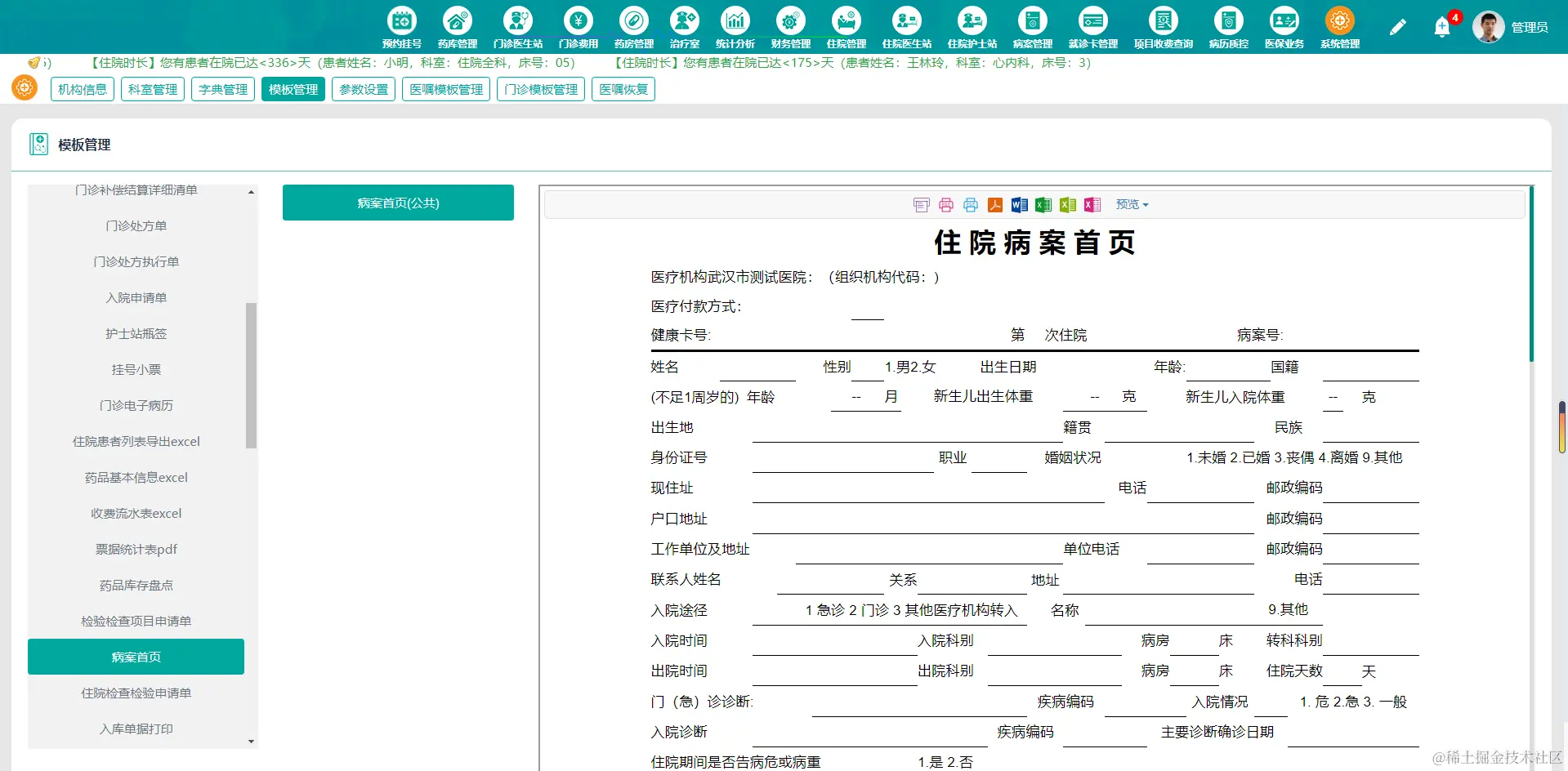Image resolution: width=1568 pixels, height=771 pixels.
Task: Export the template to Word
Action: [x=1018, y=204]
